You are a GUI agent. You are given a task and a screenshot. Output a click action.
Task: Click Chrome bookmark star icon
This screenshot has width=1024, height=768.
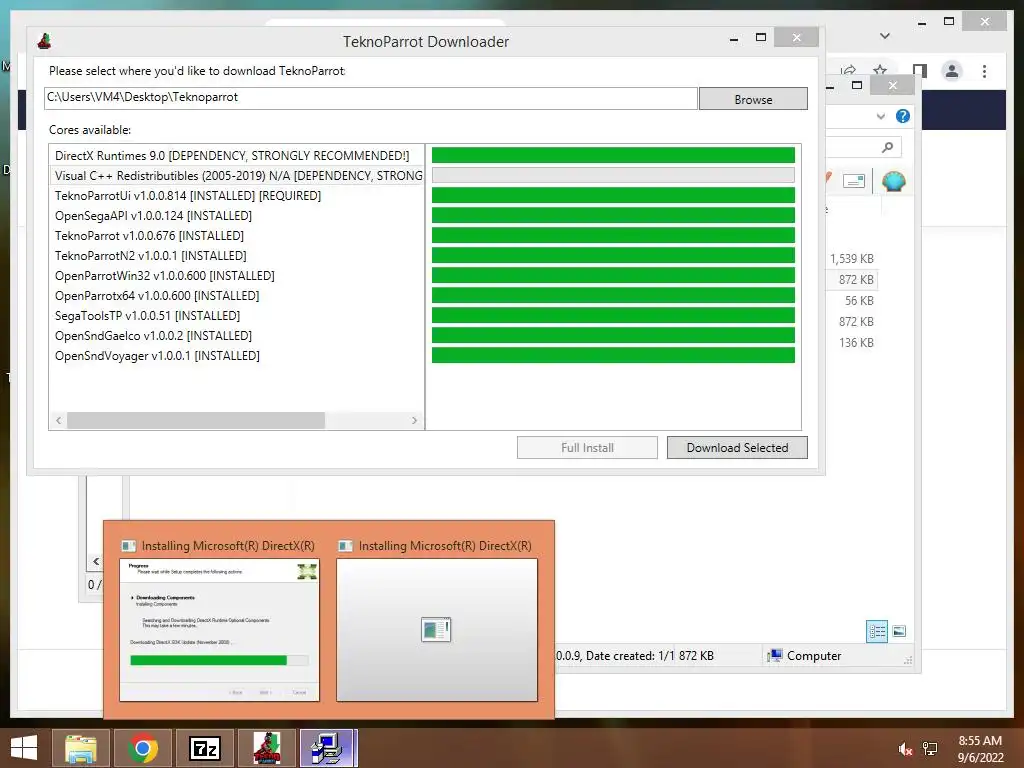pos(880,70)
